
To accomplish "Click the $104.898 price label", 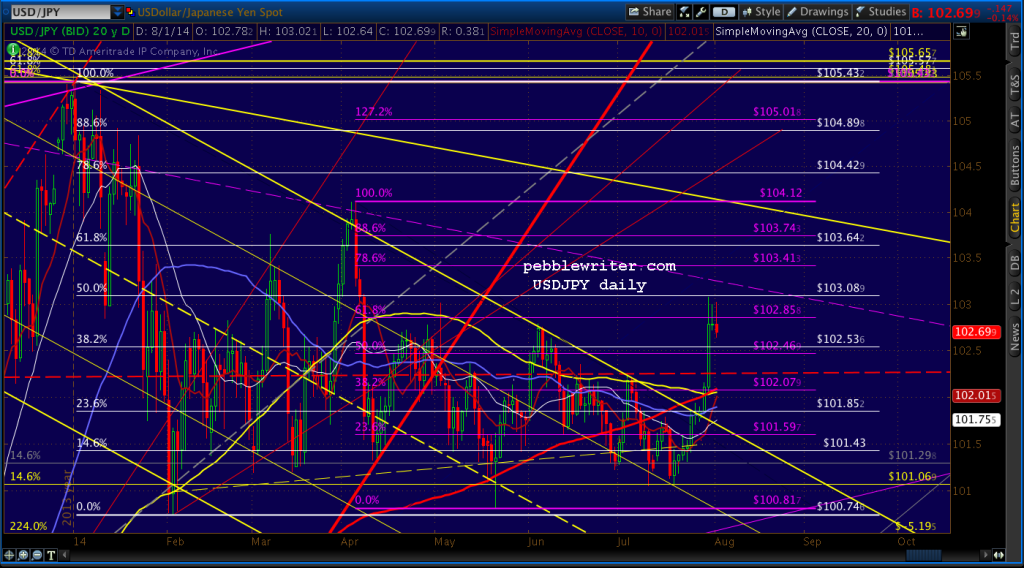I will tap(840, 123).
